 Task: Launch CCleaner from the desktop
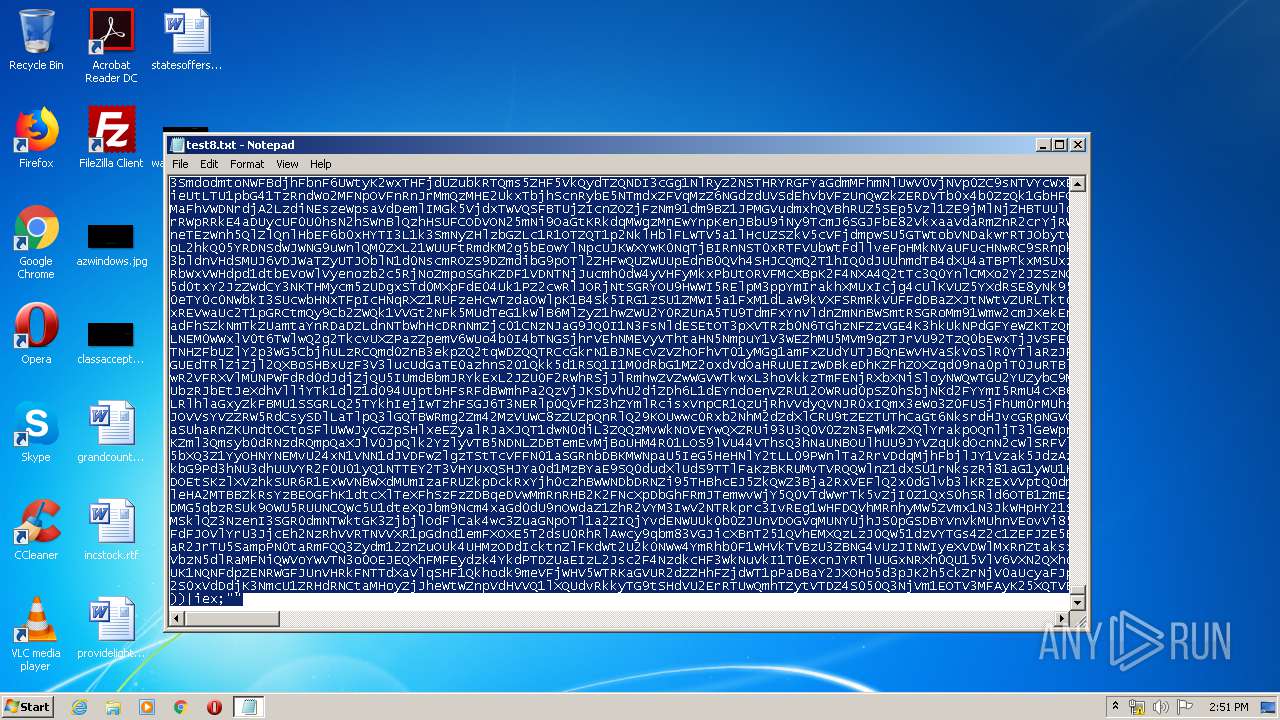pos(36,530)
